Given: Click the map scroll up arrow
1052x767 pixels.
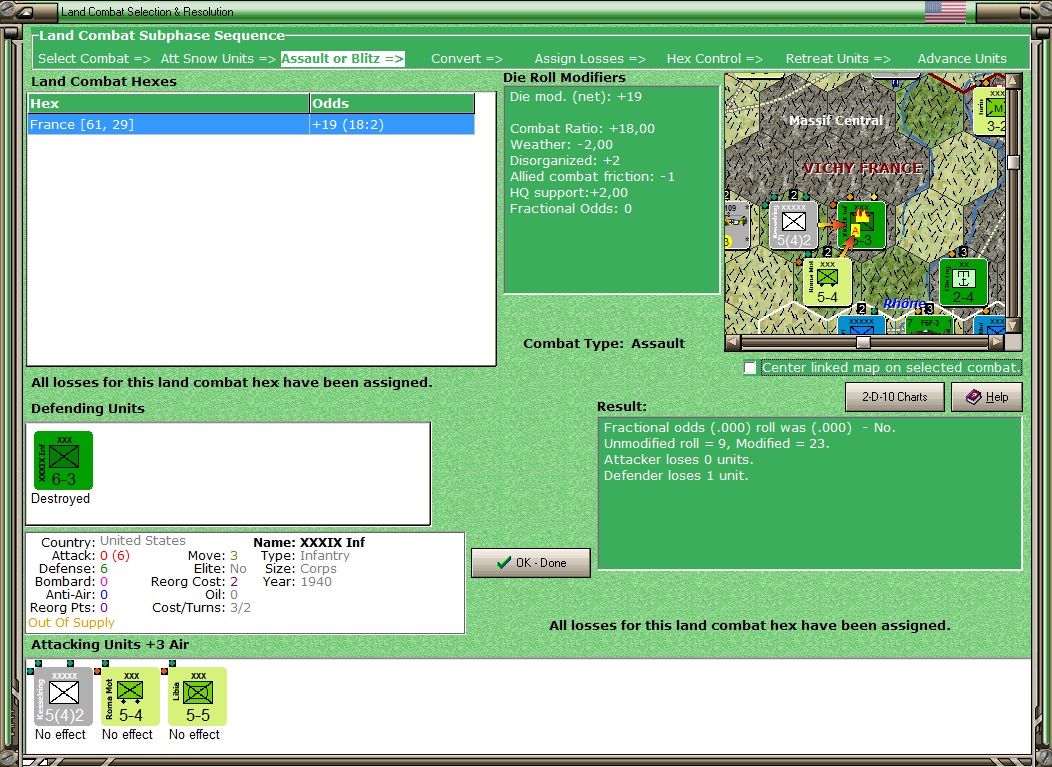Looking at the screenshot, I should point(1013,81).
